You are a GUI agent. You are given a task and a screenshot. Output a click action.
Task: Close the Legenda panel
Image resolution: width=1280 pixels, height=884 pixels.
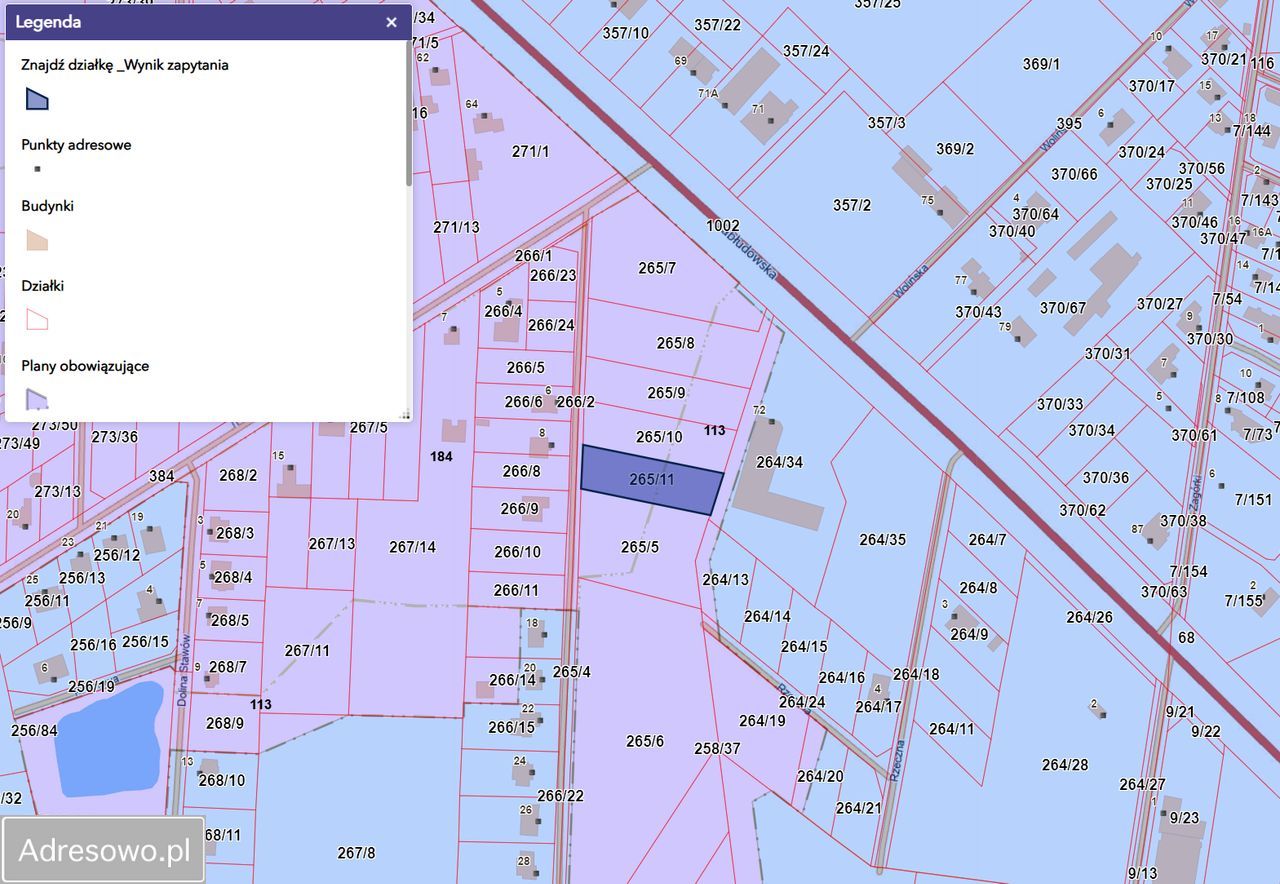[391, 22]
